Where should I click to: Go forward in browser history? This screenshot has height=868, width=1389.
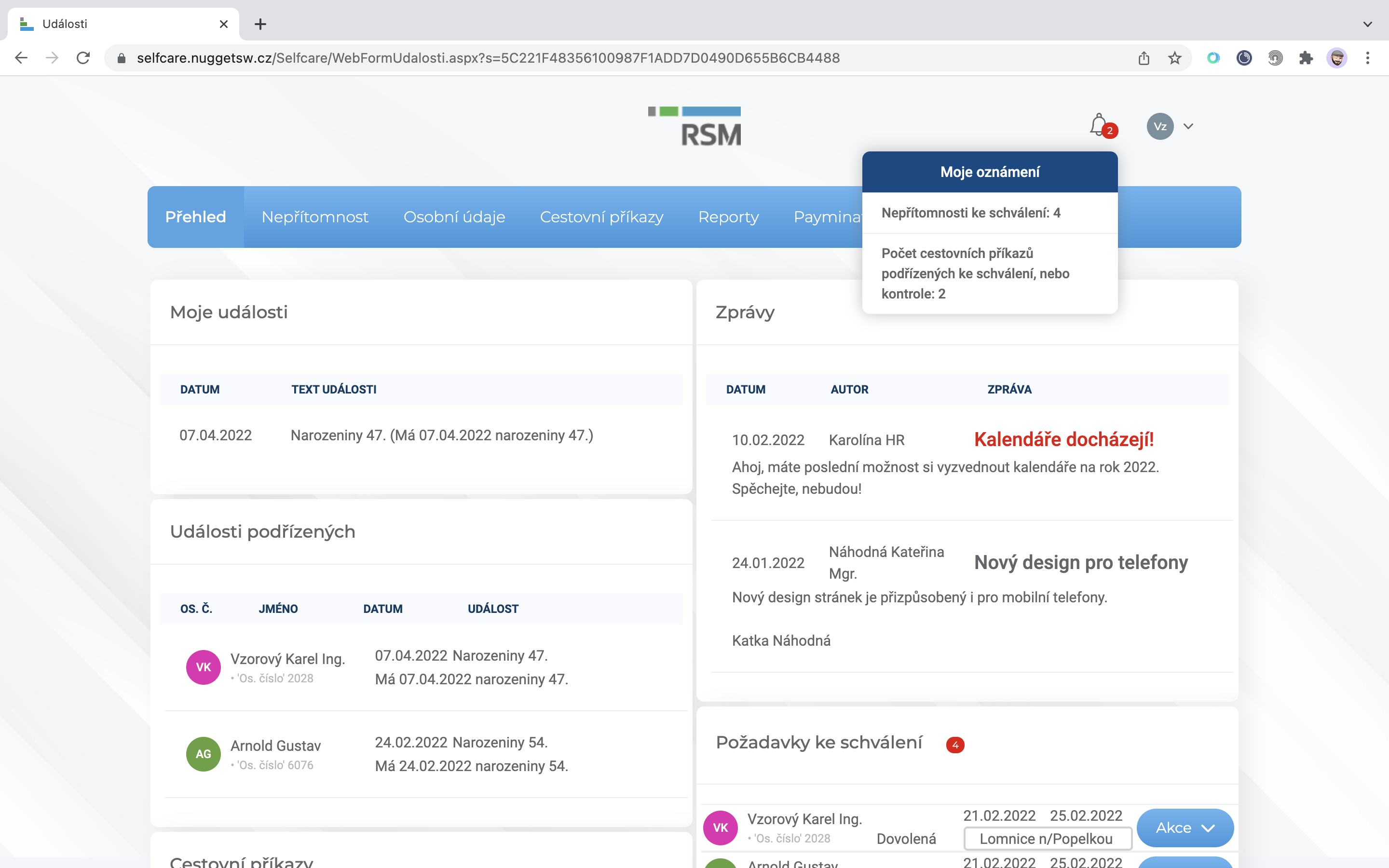52,58
